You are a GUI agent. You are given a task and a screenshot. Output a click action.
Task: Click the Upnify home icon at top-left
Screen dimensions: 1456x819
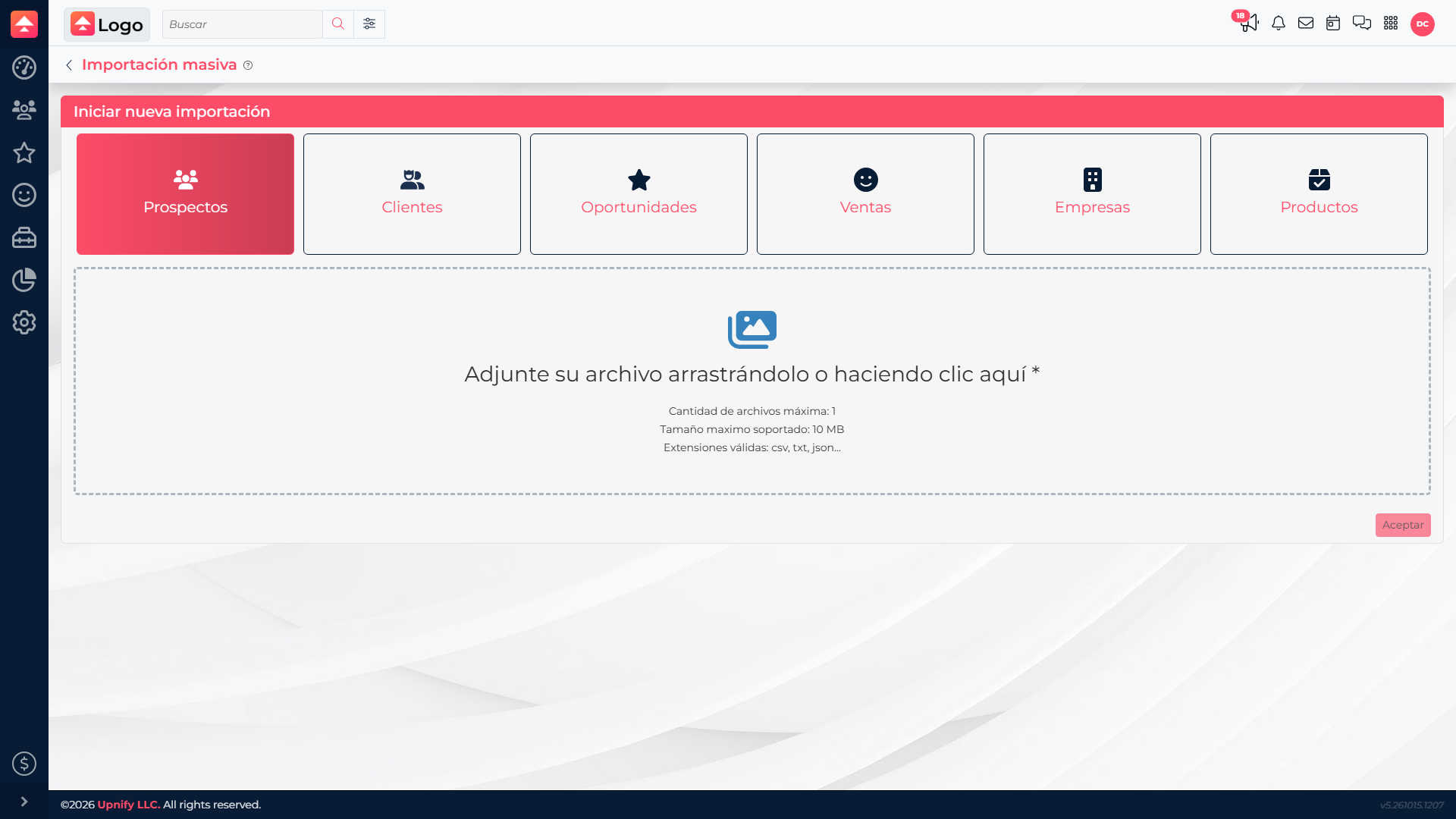coord(24,24)
